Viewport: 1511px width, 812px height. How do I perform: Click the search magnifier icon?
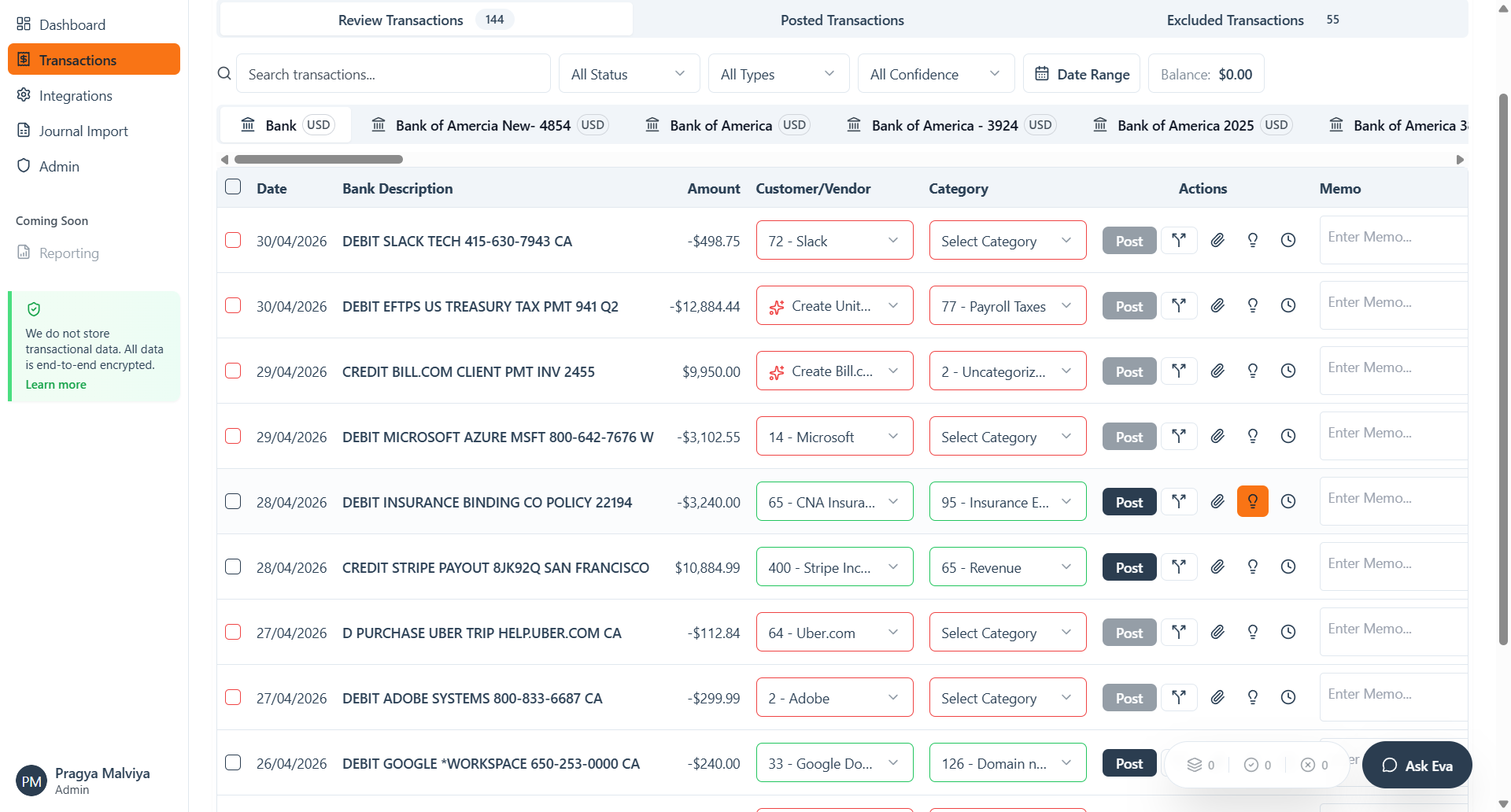[x=224, y=74]
